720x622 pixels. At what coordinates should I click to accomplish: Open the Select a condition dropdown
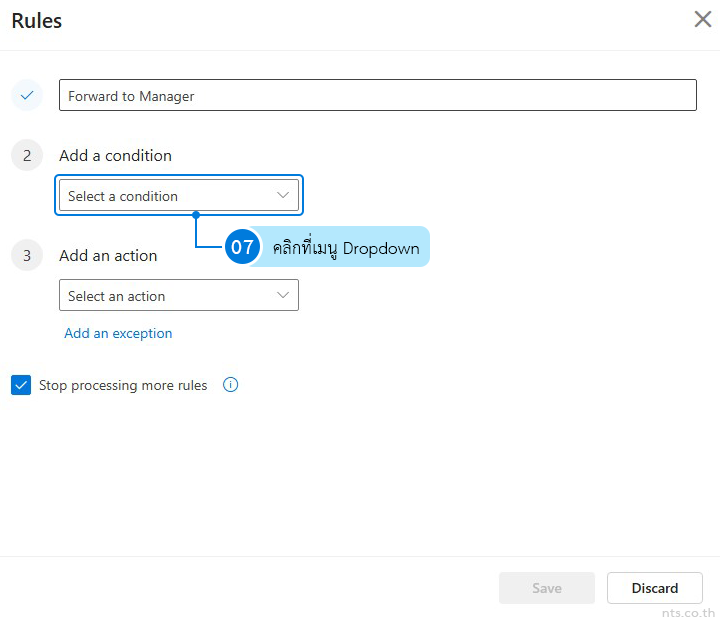(x=179, y=195)
